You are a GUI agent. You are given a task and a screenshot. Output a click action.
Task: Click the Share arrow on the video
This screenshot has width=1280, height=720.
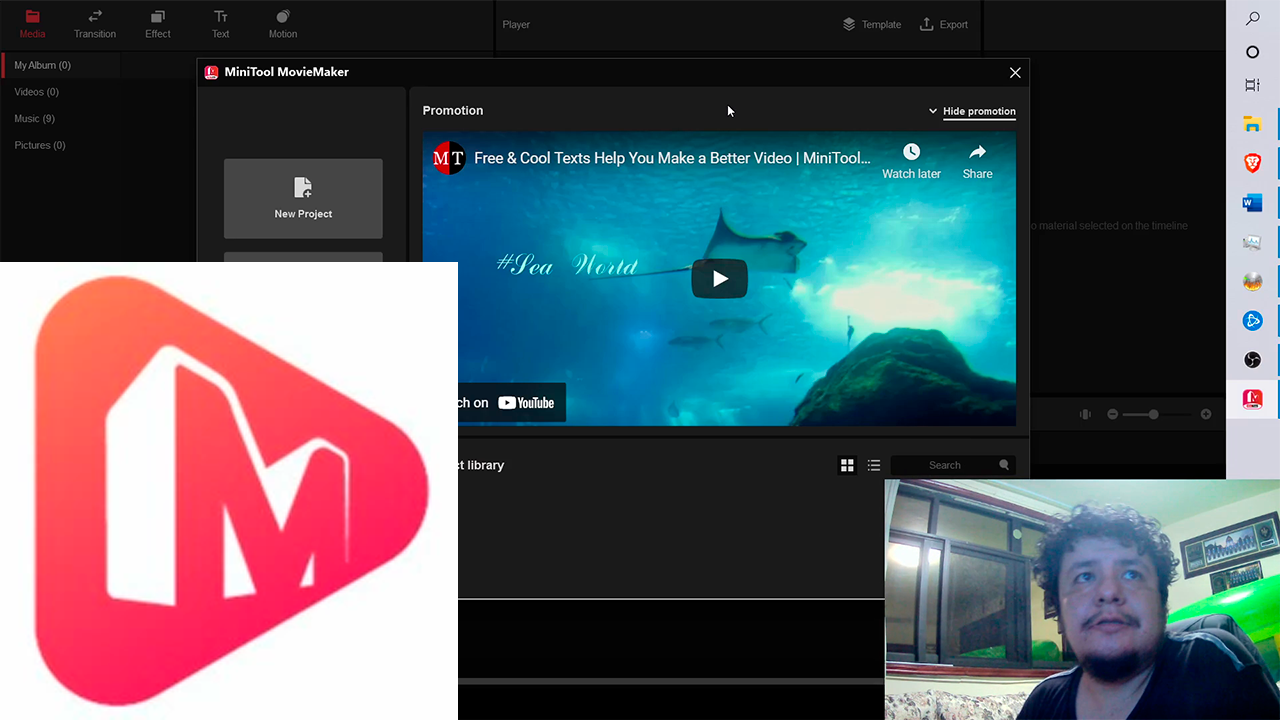977,152
